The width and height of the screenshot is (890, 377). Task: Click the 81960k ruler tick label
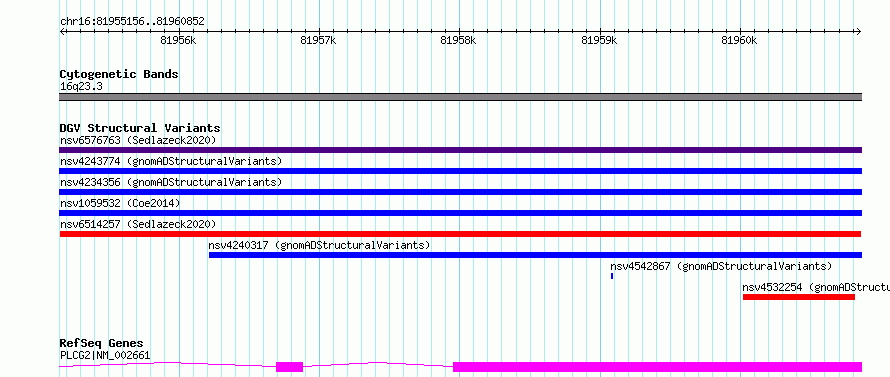pyautogui.click(x=740, y=40)
